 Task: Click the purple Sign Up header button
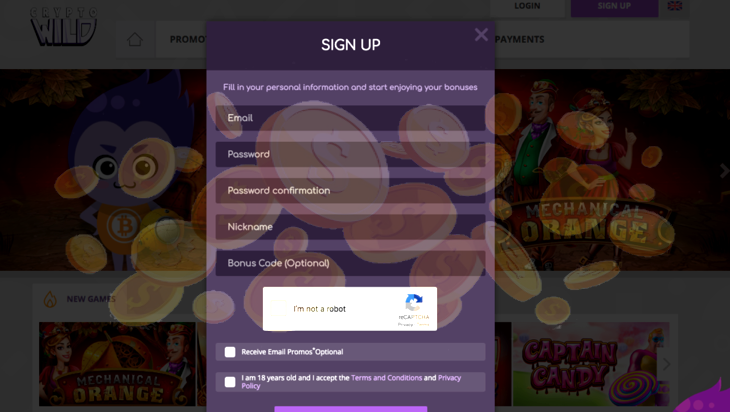pos(614,6)
